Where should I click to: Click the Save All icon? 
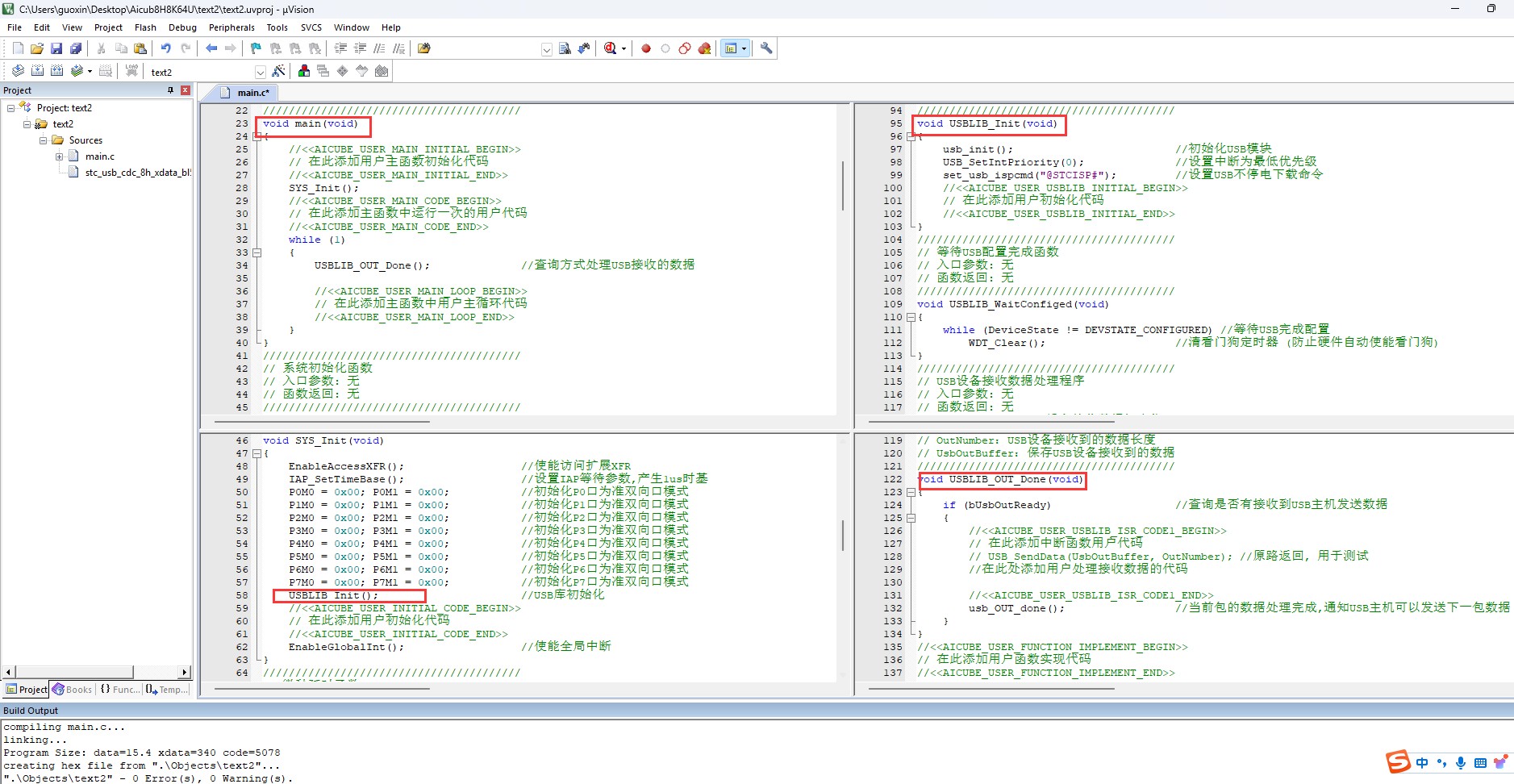(x=76, y=48)
